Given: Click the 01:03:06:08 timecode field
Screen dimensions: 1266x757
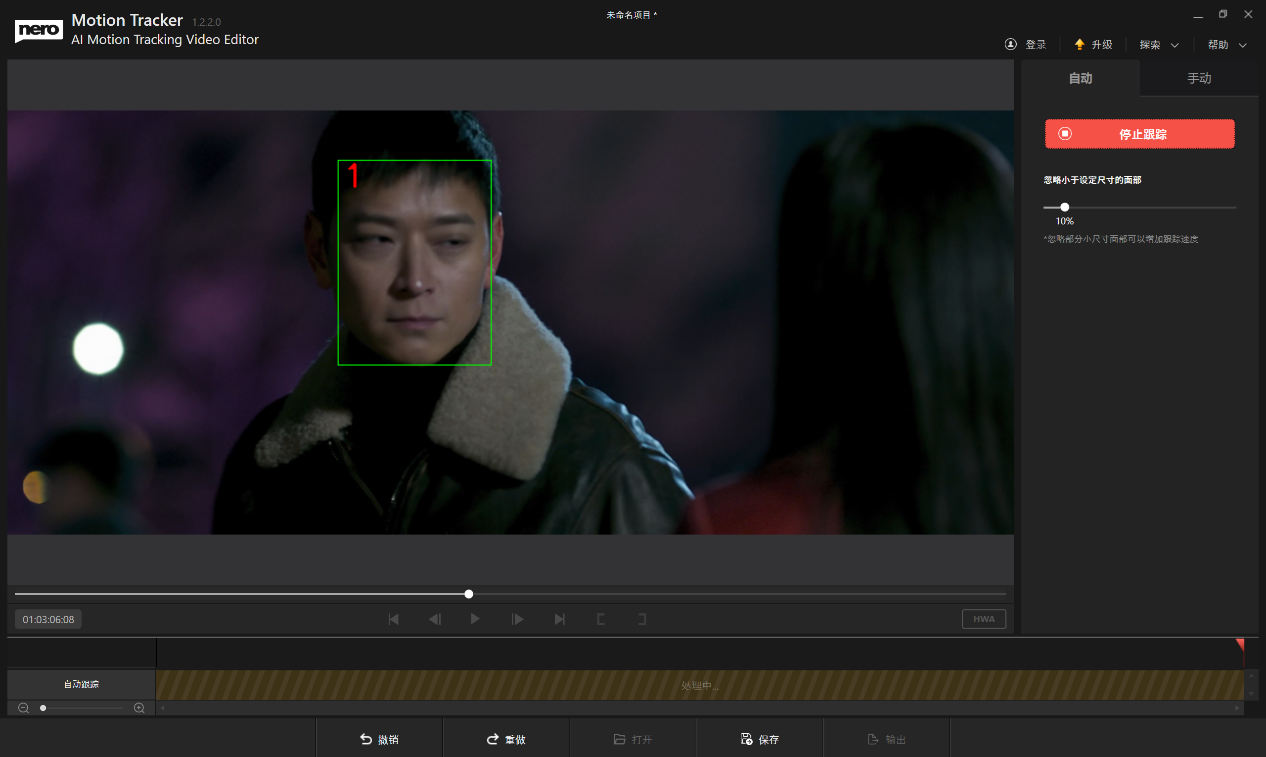Looking at the screenshot, I should point(48,619).
